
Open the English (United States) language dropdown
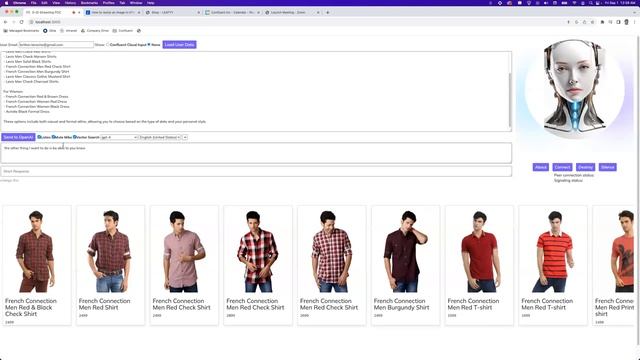pos(160,138)
